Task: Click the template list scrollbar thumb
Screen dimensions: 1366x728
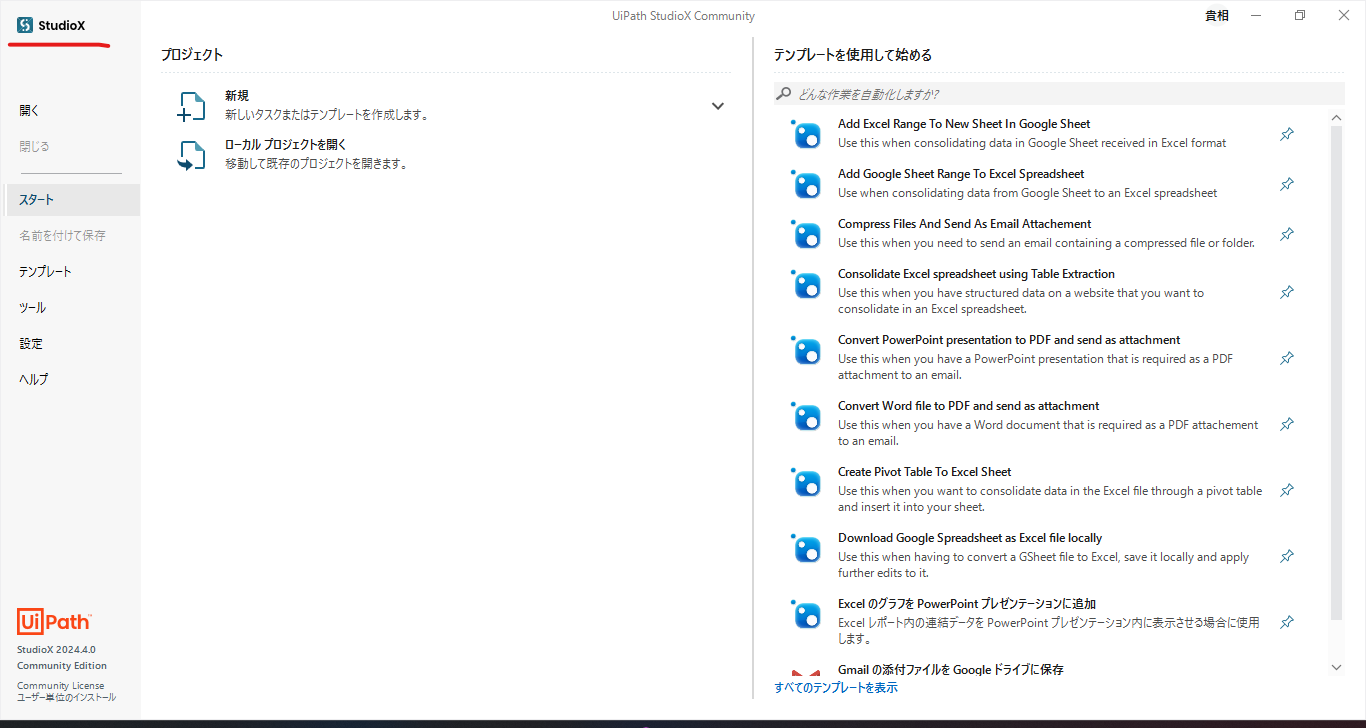Action: pyautogui.click(x=1337, y=373)
